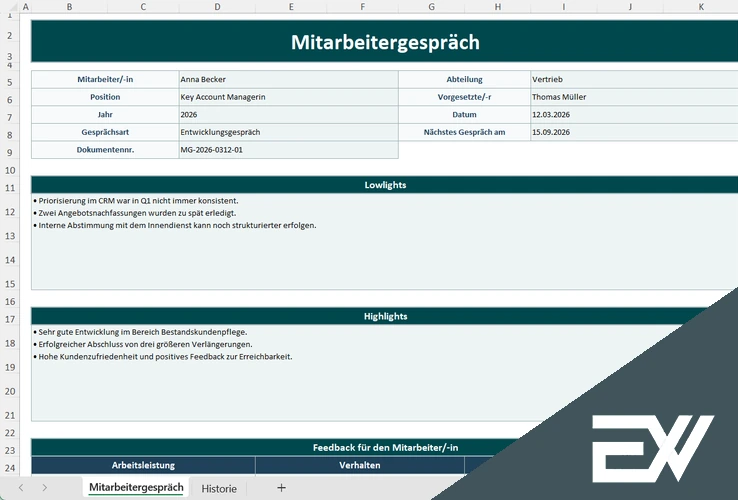Add a new sheet with plus icon
Image resolution: width=738 pixels, height=500 pixels.
281,488
